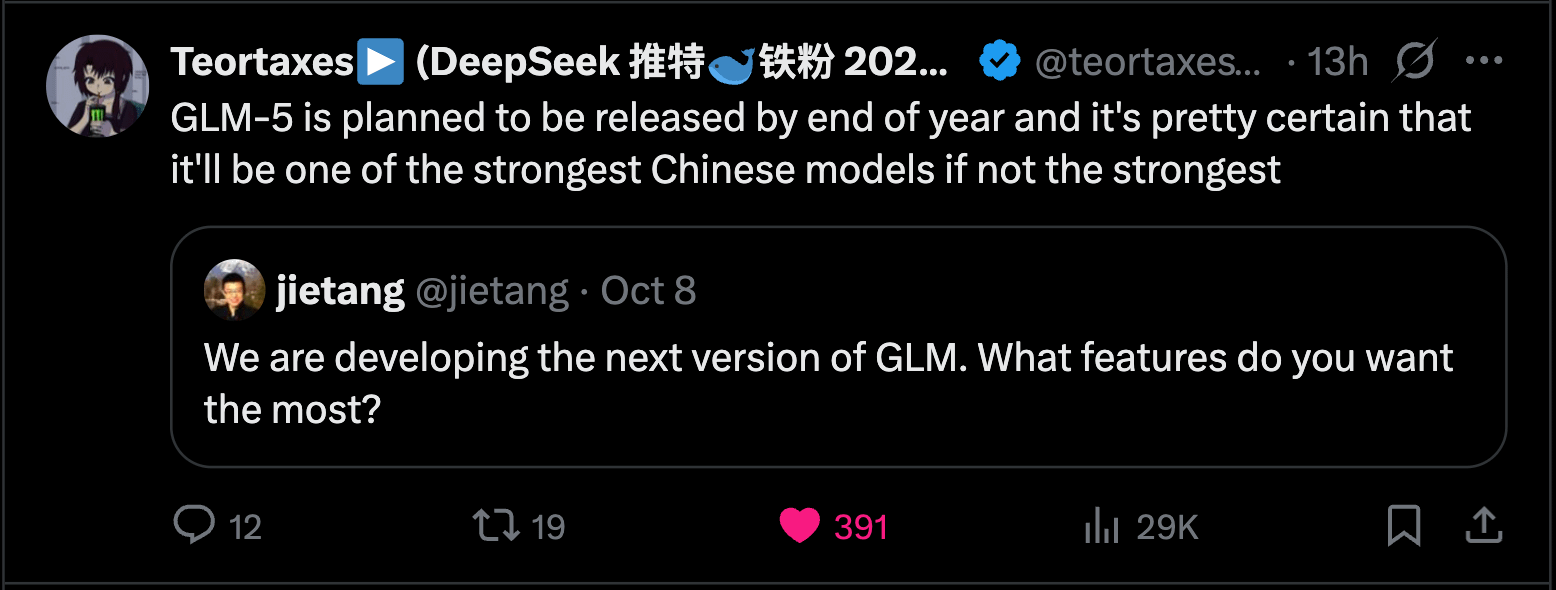Screen dimensions: 1556x590
Task: Repost the tweet via retweet icon
Action: pyautogui.click(x=497, y=525)
